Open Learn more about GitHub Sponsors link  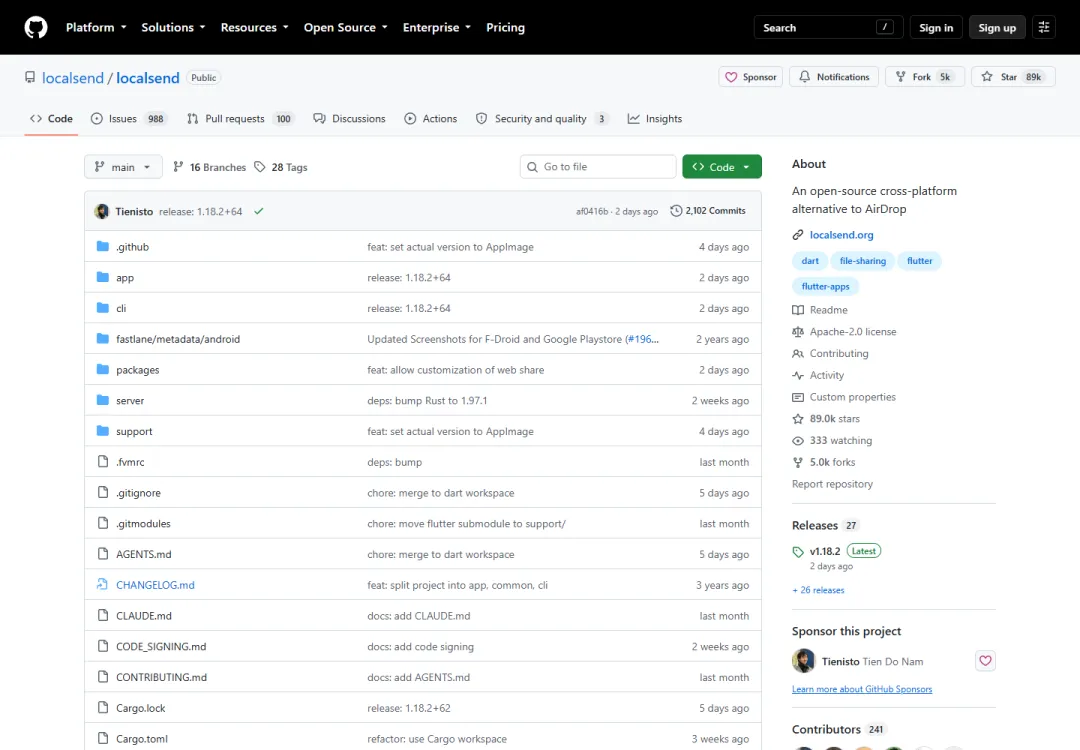pos(862,689)
